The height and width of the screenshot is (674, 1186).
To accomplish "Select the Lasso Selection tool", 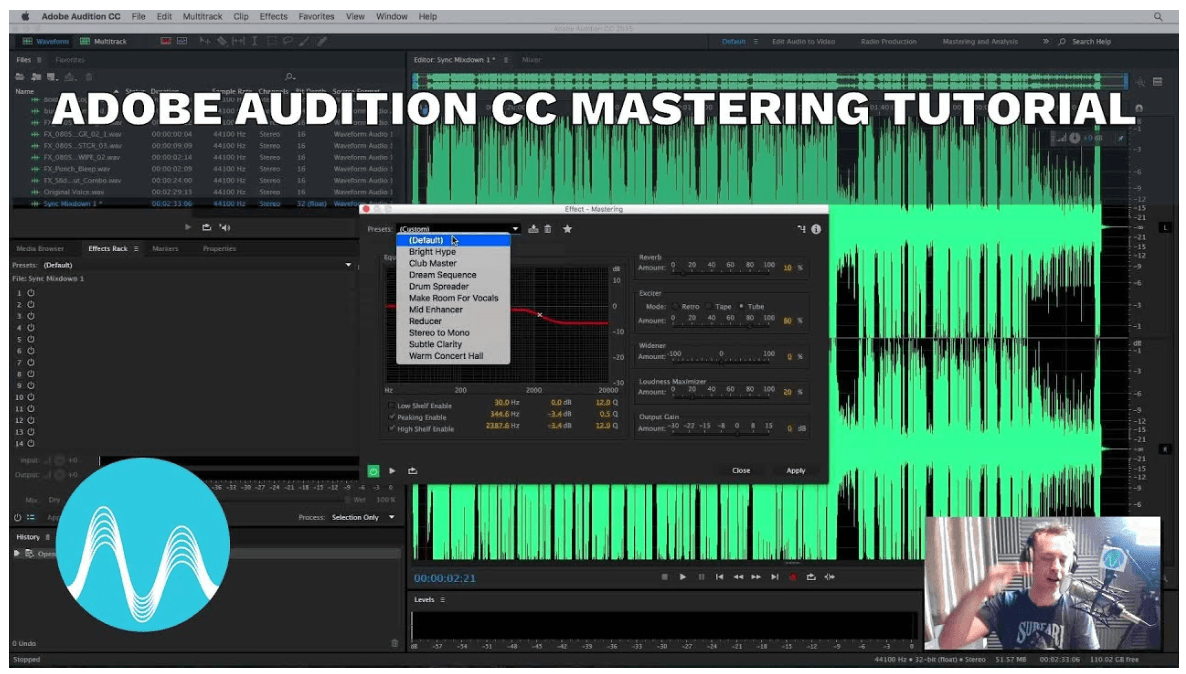I will coord(287,41).
